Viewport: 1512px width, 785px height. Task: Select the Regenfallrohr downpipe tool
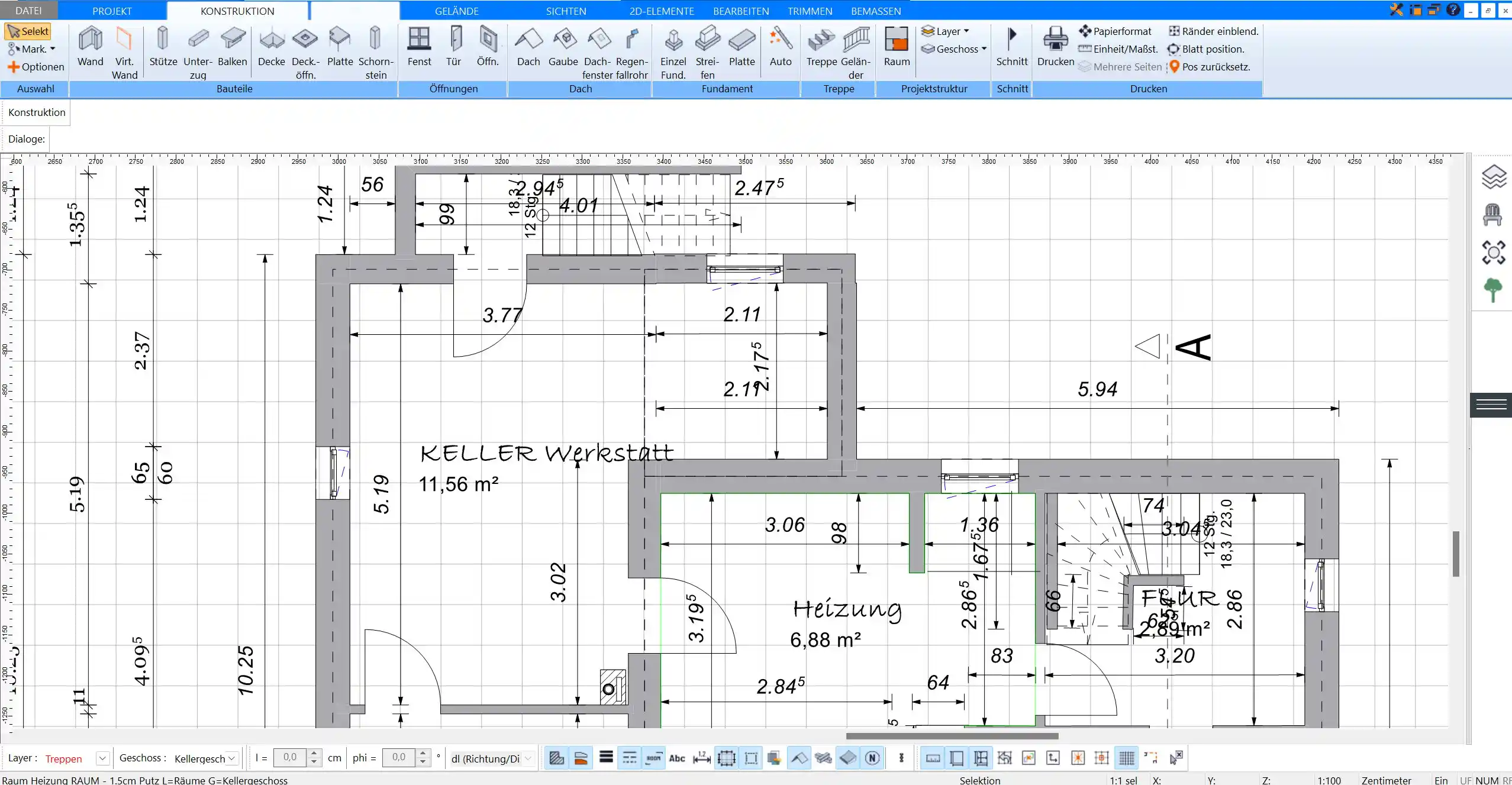(631, 53)
